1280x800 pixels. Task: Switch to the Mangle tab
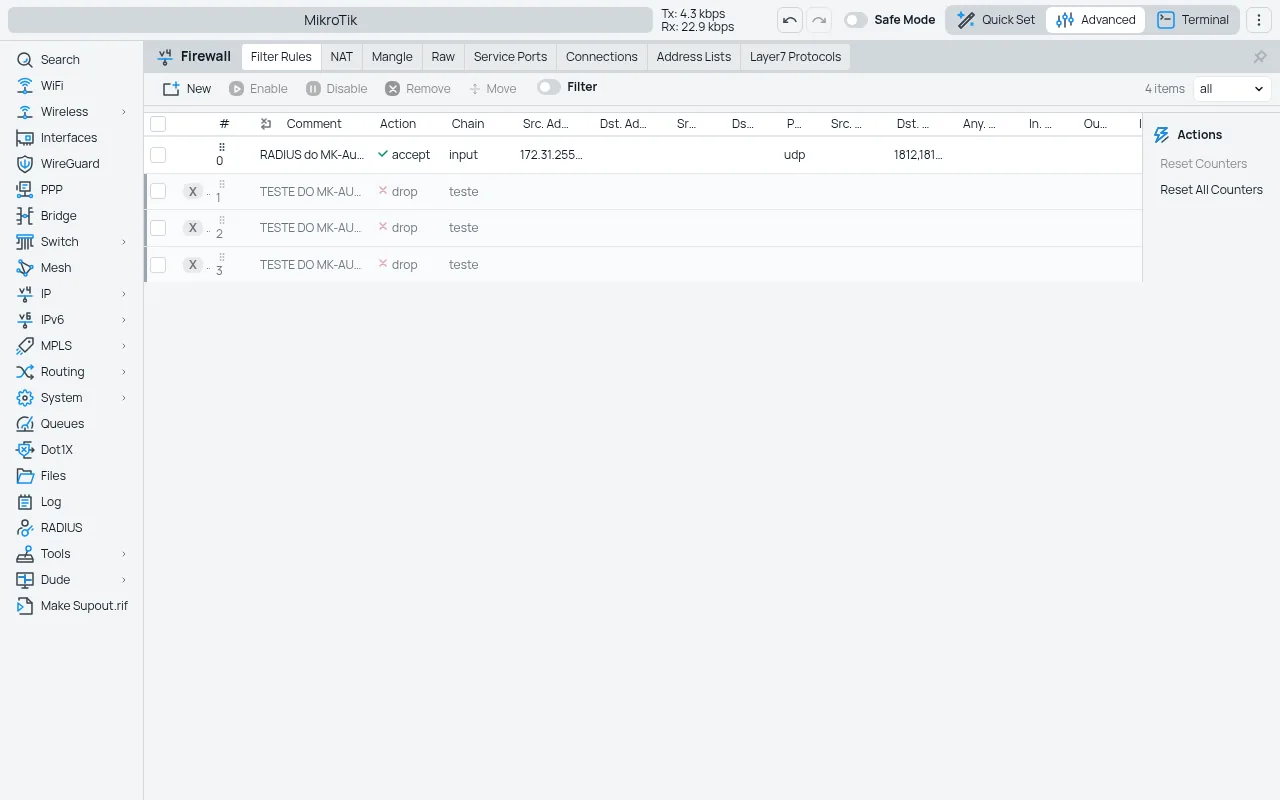[x=392, y=57]
